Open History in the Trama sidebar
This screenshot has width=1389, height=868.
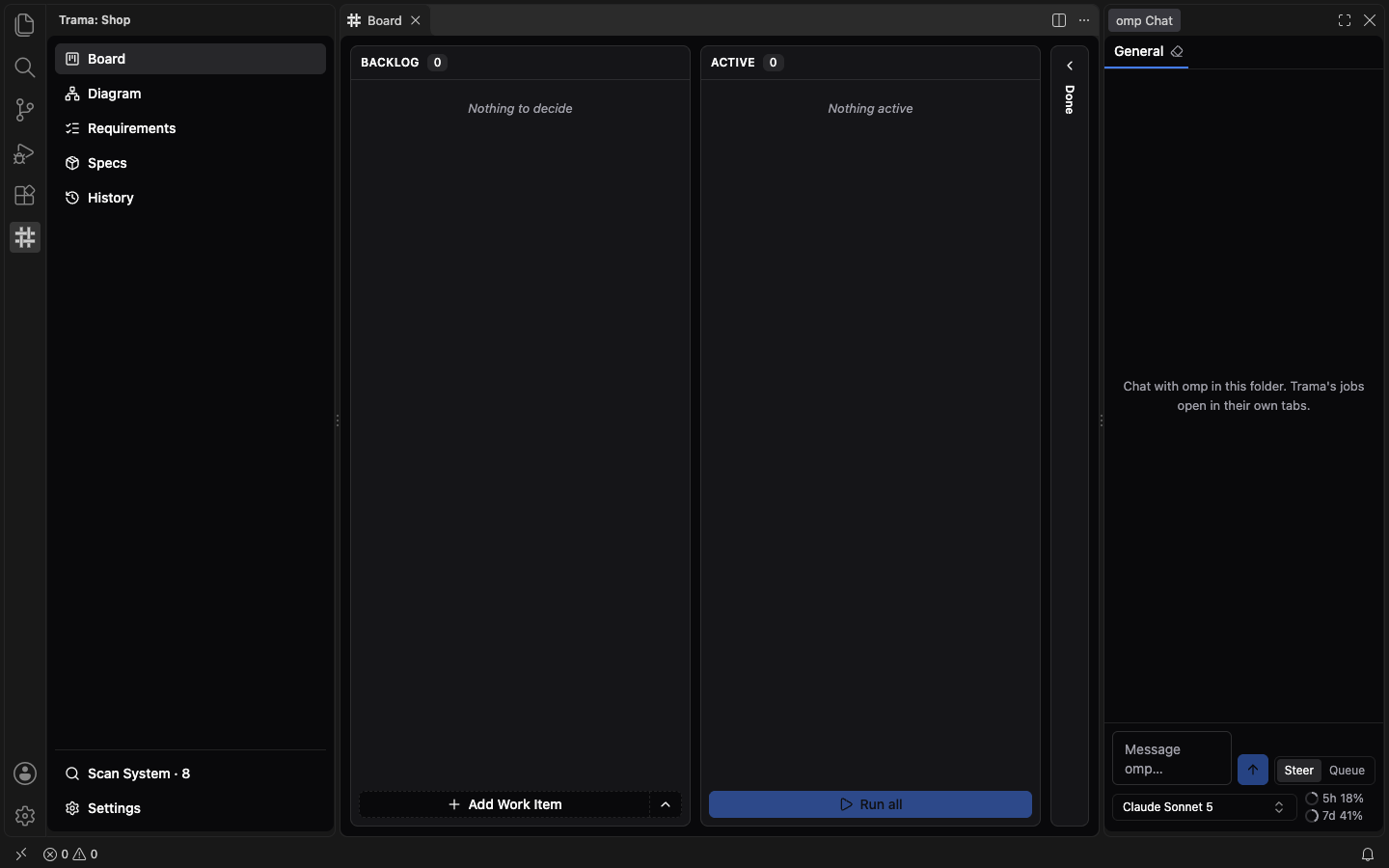(x=190, y=198)
